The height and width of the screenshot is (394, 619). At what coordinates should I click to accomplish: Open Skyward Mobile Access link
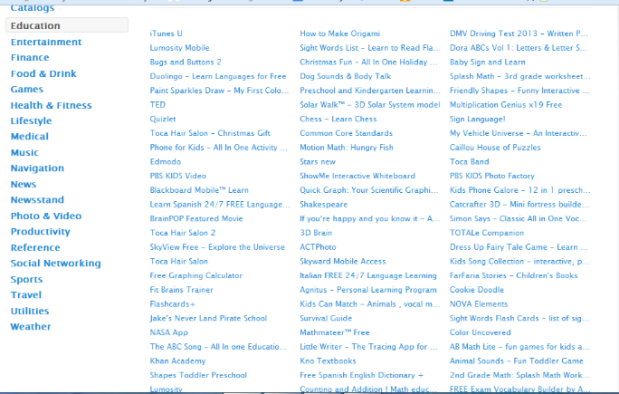pos(342,261)
